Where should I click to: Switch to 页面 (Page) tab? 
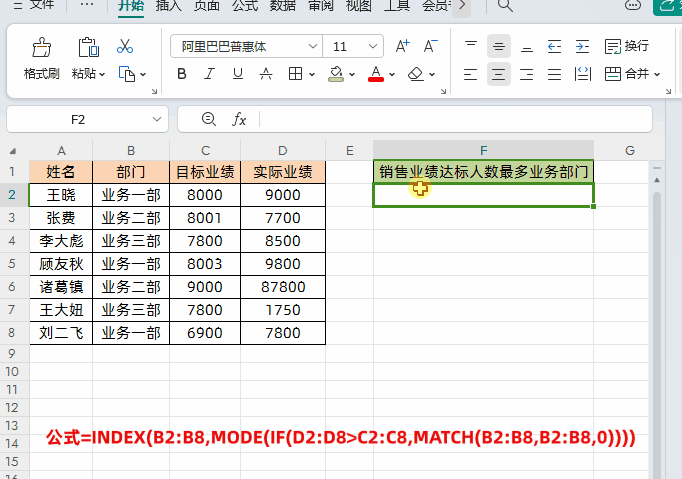point(207,6)
